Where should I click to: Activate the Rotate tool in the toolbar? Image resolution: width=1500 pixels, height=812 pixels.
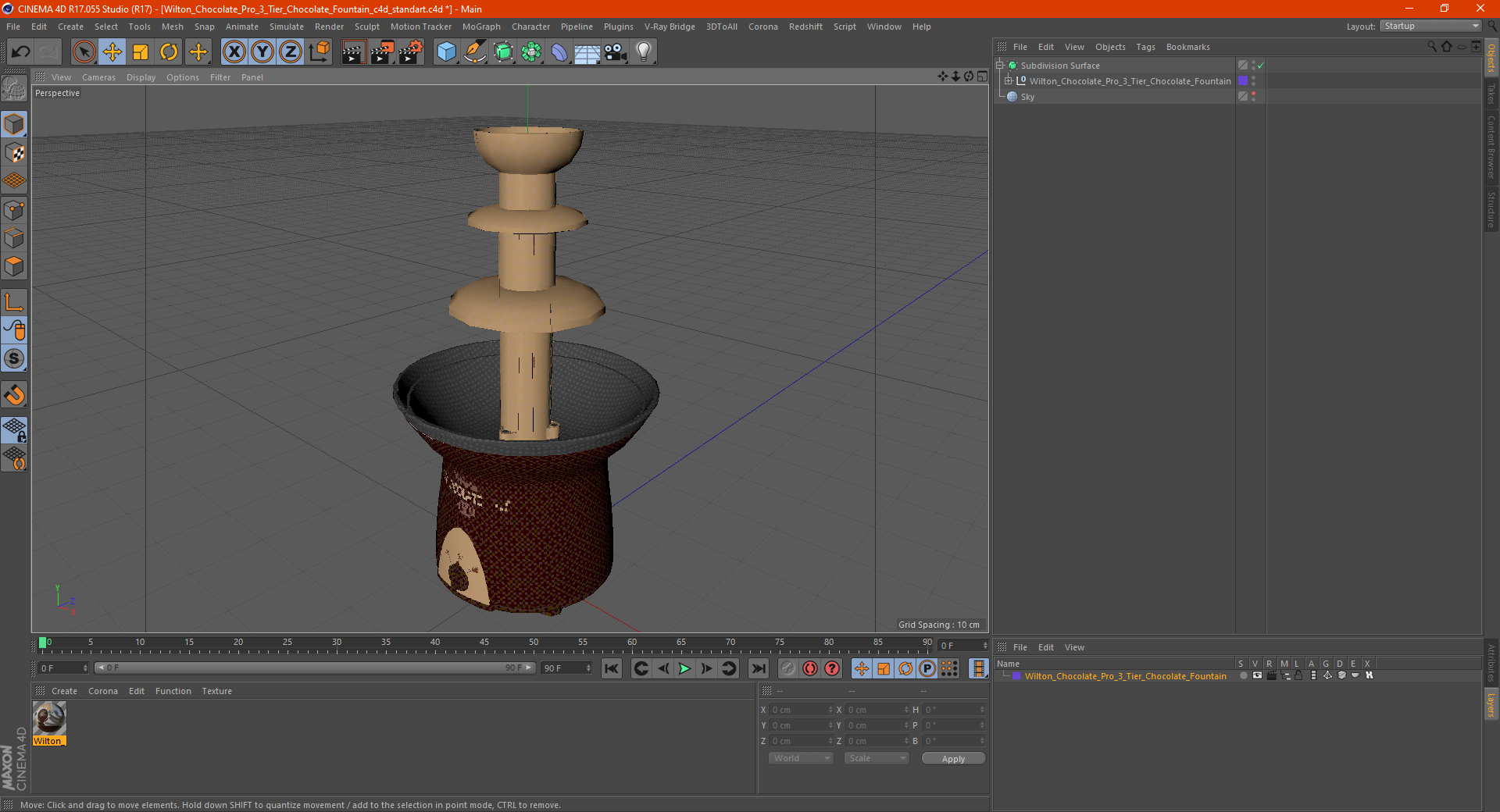(169, 52)
